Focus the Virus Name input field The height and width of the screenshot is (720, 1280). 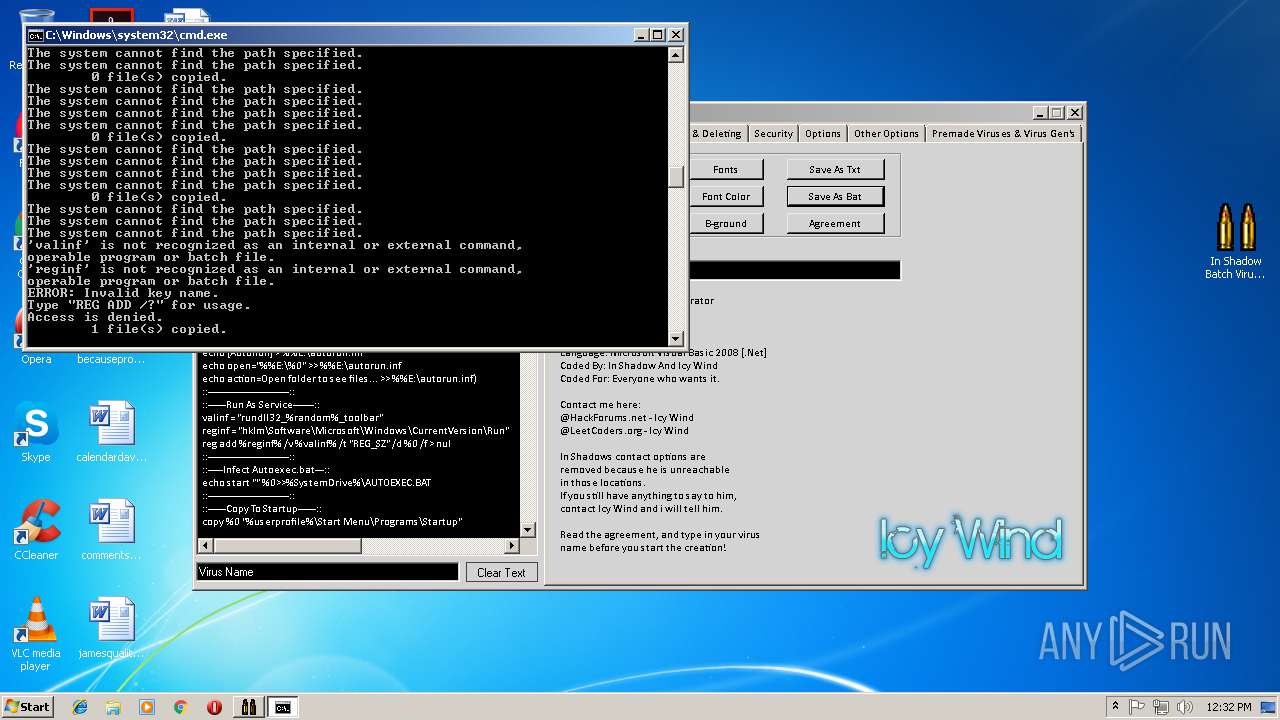[x=327, y=572]
